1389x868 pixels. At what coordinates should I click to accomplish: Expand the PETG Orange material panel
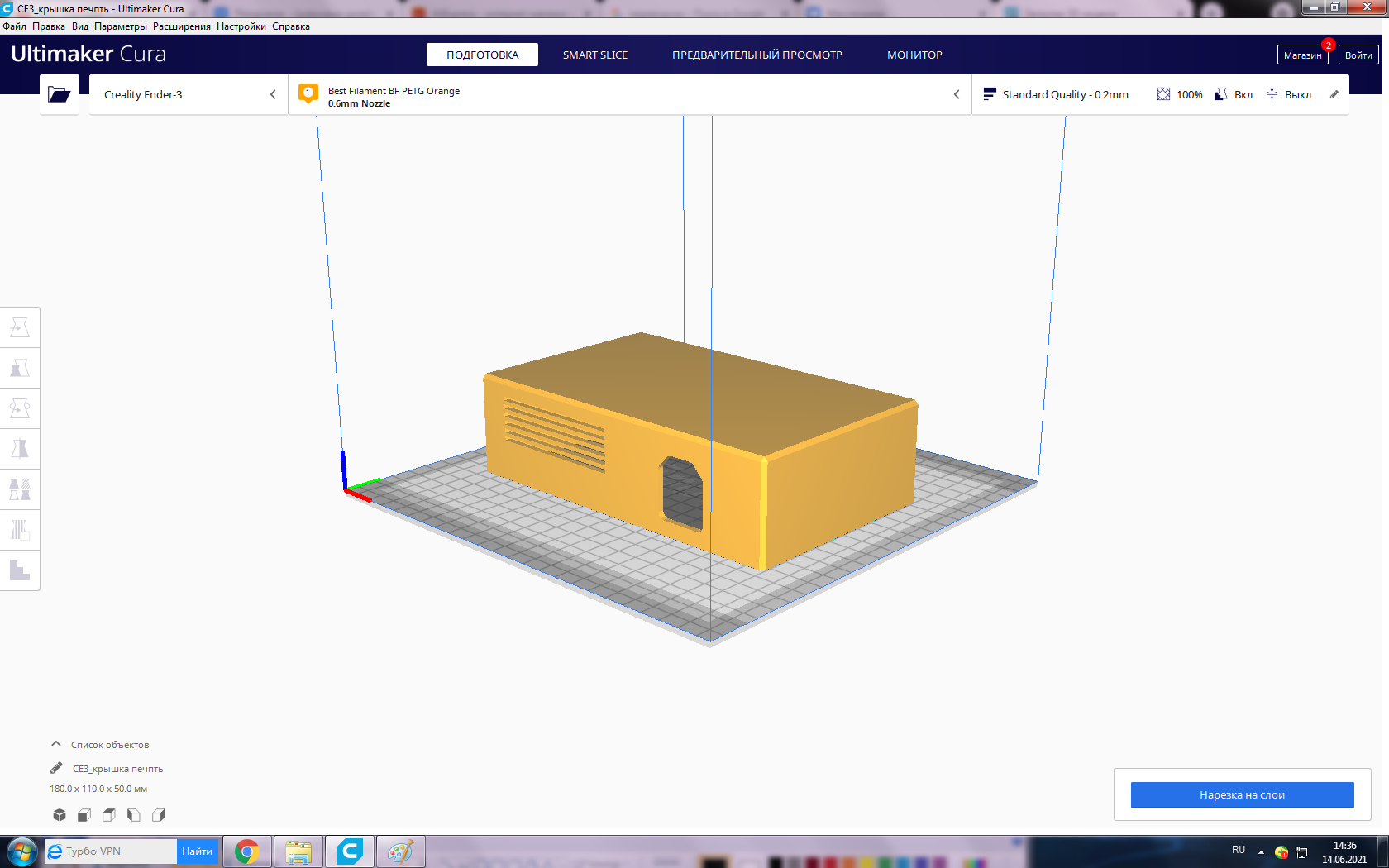[628, 95]
